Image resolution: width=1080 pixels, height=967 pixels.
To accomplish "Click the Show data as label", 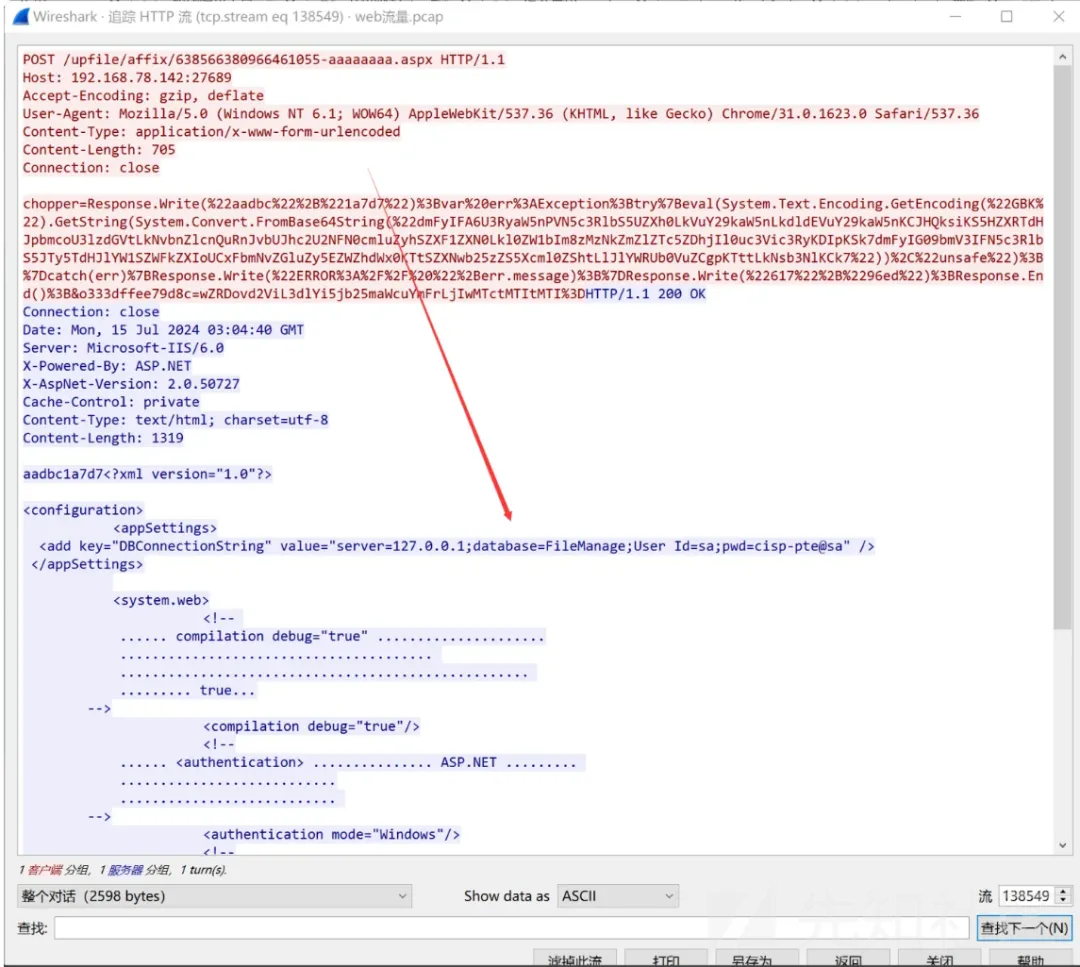I will (506, 896).
